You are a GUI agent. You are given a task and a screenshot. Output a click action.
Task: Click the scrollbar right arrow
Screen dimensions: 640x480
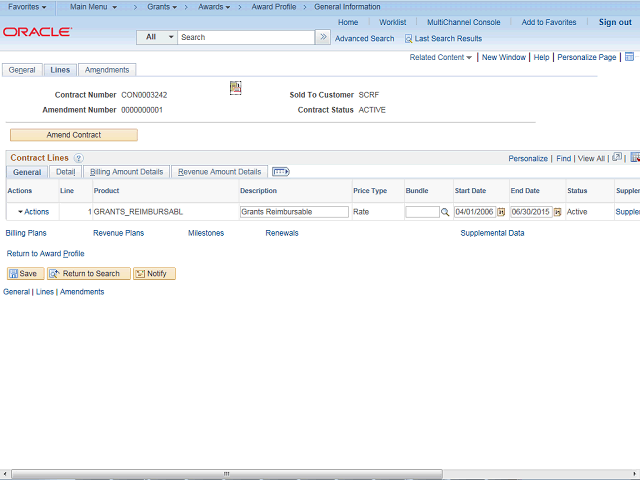635,474
